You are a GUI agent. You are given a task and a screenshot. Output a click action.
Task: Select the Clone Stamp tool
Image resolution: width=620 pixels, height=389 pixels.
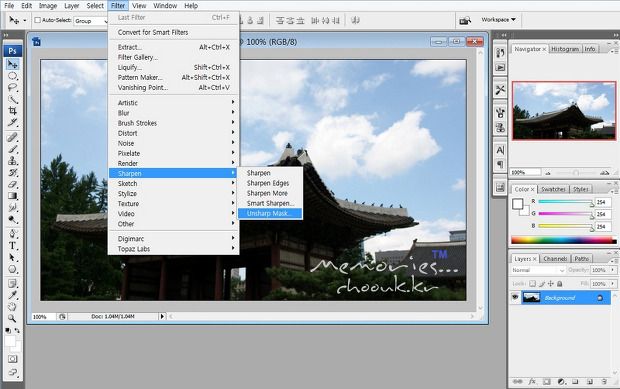click(13, 161)
